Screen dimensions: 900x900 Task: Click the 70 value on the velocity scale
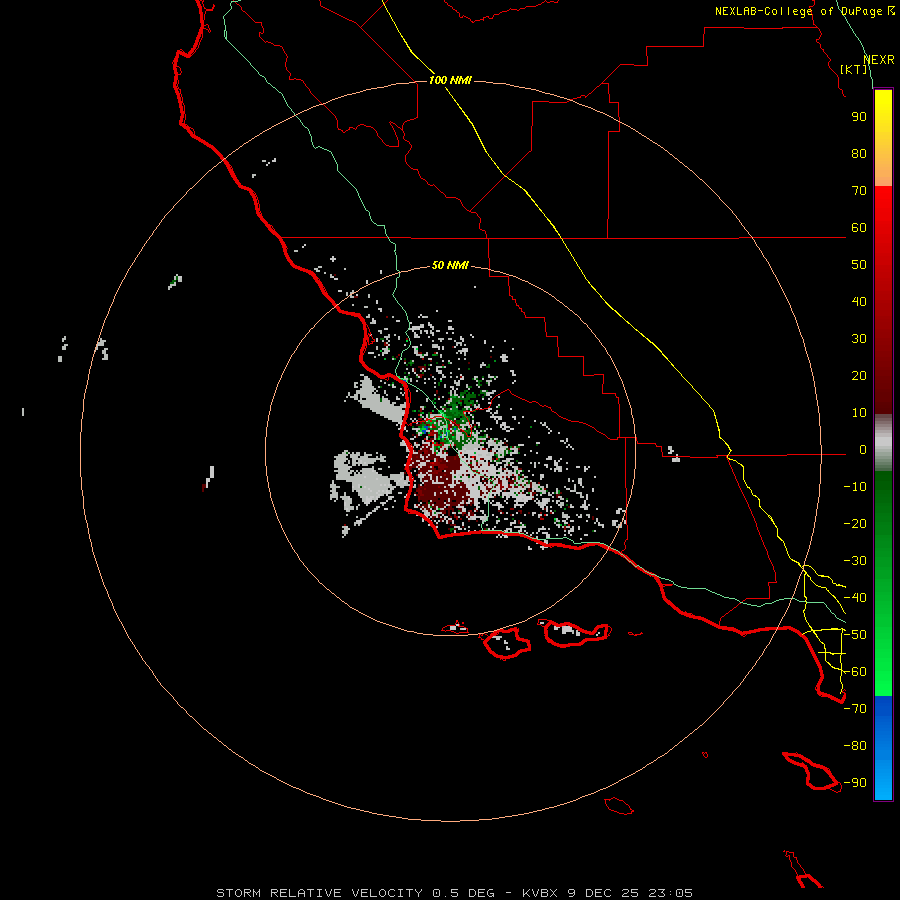[859, 191]
